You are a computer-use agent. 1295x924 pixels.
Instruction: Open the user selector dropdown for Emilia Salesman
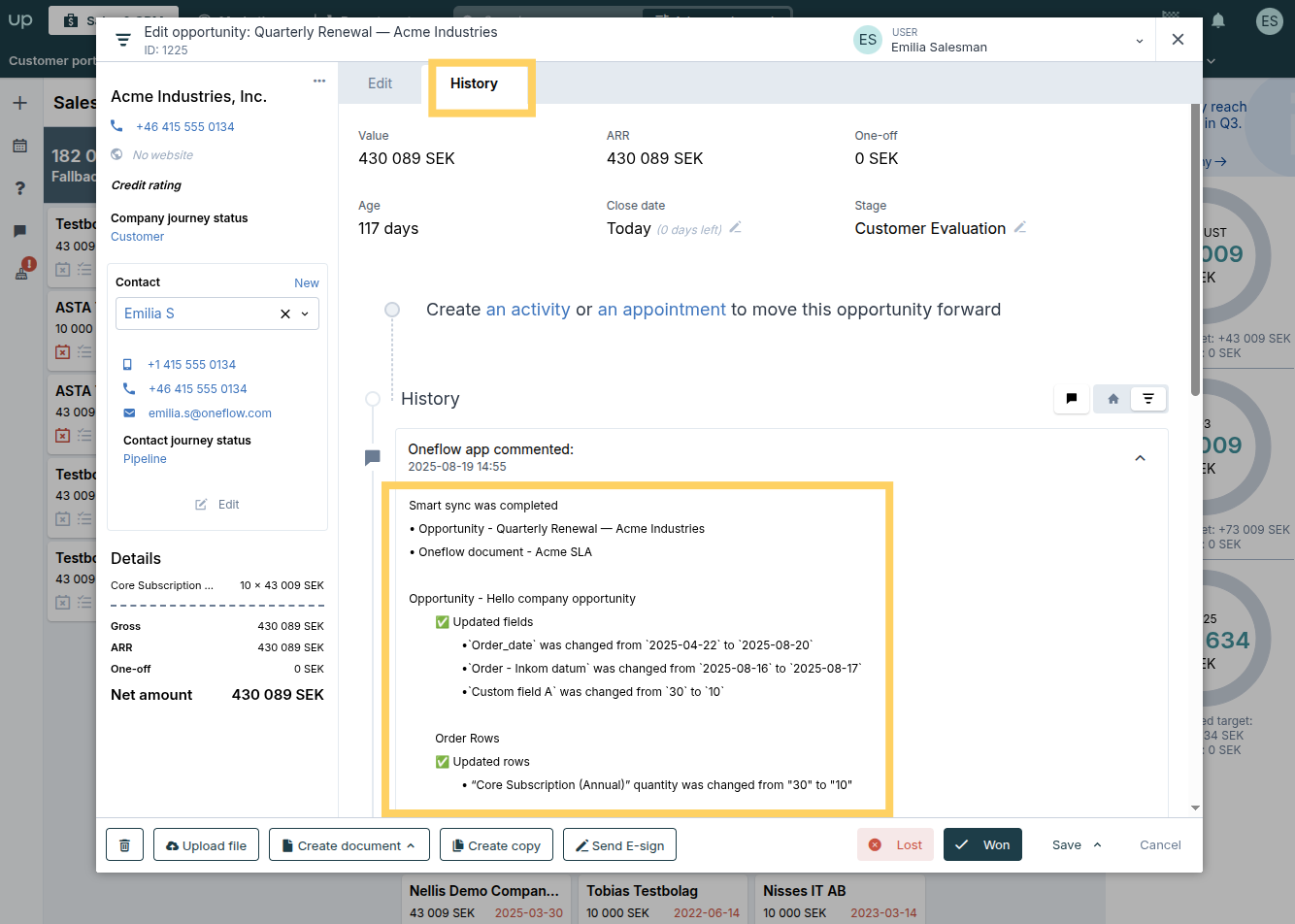click(x=1140, y=41)
